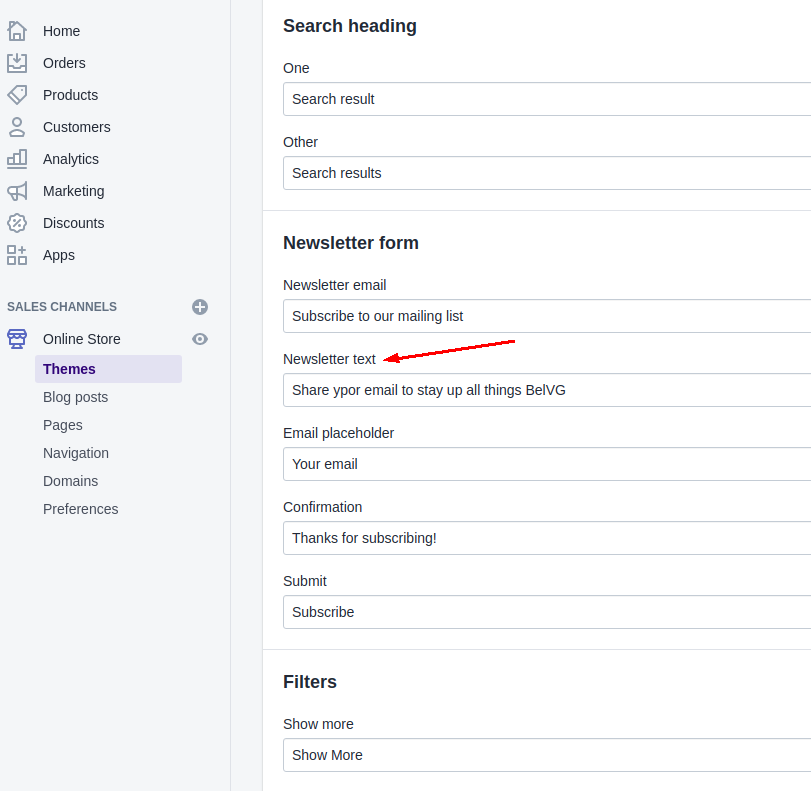Screen dimensions: 811x791
Task: Click the Orders inbox icon
Action: click(x=17, y=63)
